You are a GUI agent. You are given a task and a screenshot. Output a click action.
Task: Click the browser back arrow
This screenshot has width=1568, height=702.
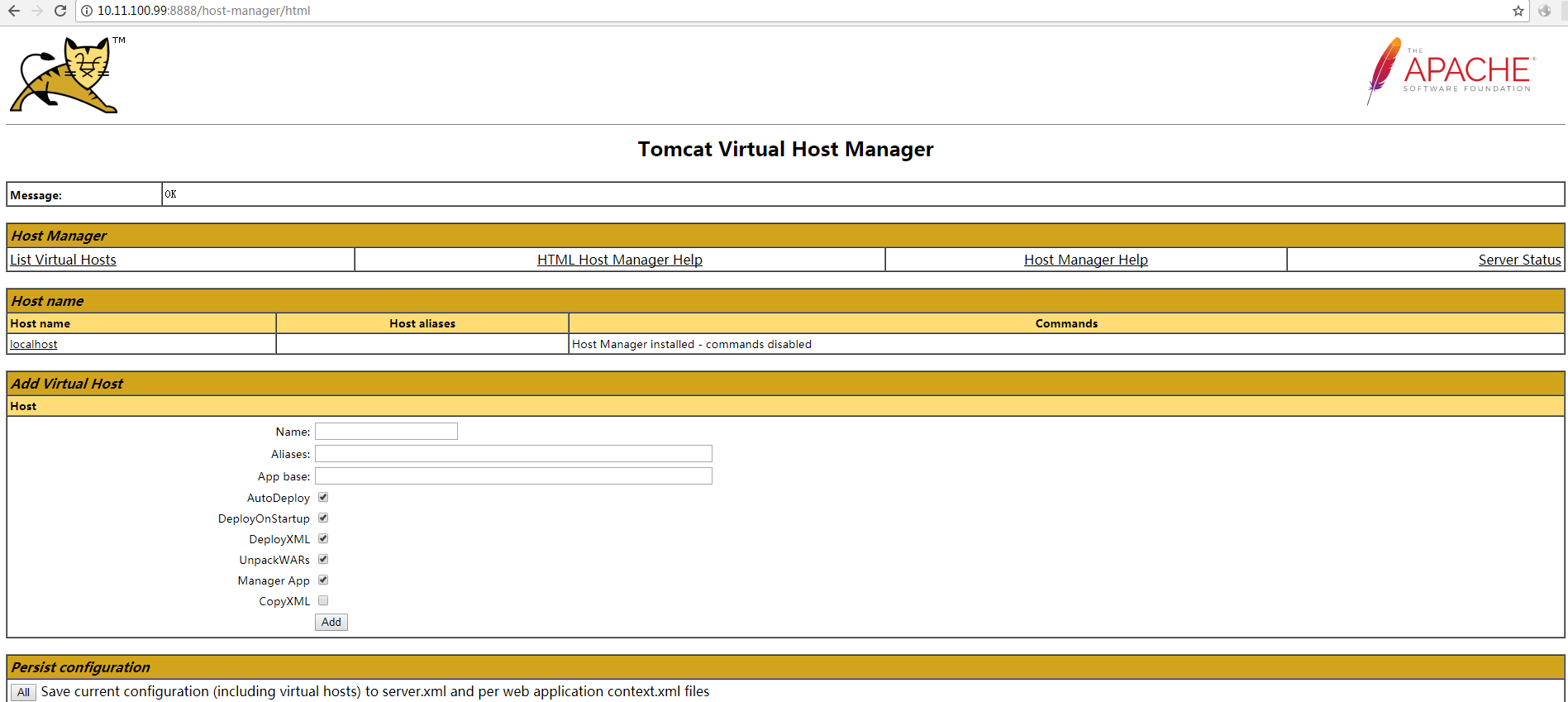coord(14,11)
